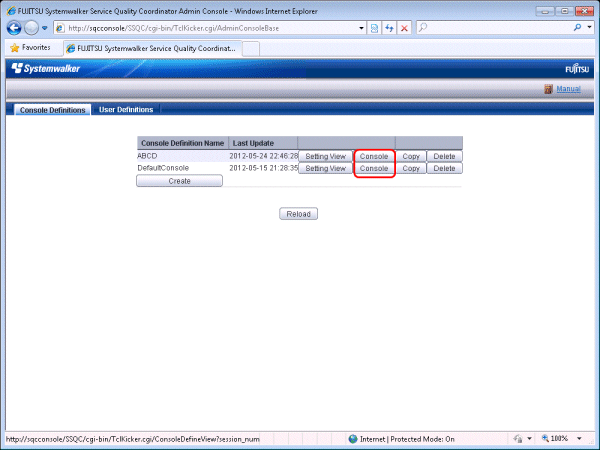This screenshot has height=450, width=600.
Task: Create a new console definition
Action: click(x=179, y=181)
